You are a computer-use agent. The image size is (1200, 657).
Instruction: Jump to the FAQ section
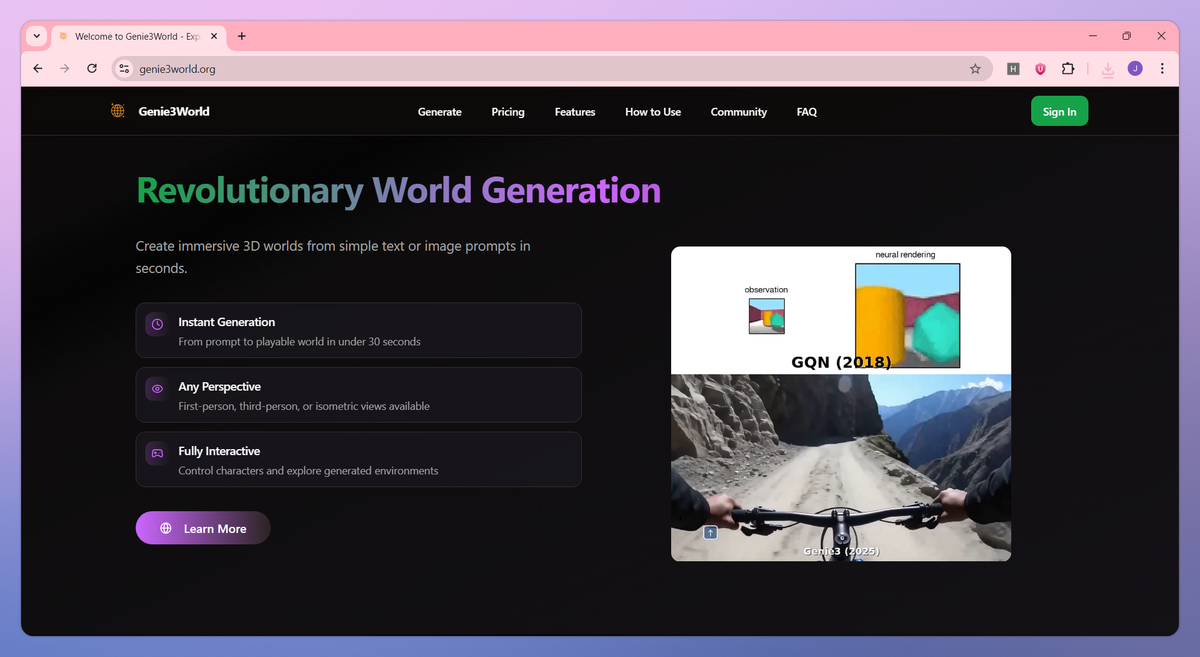(807, 112)
